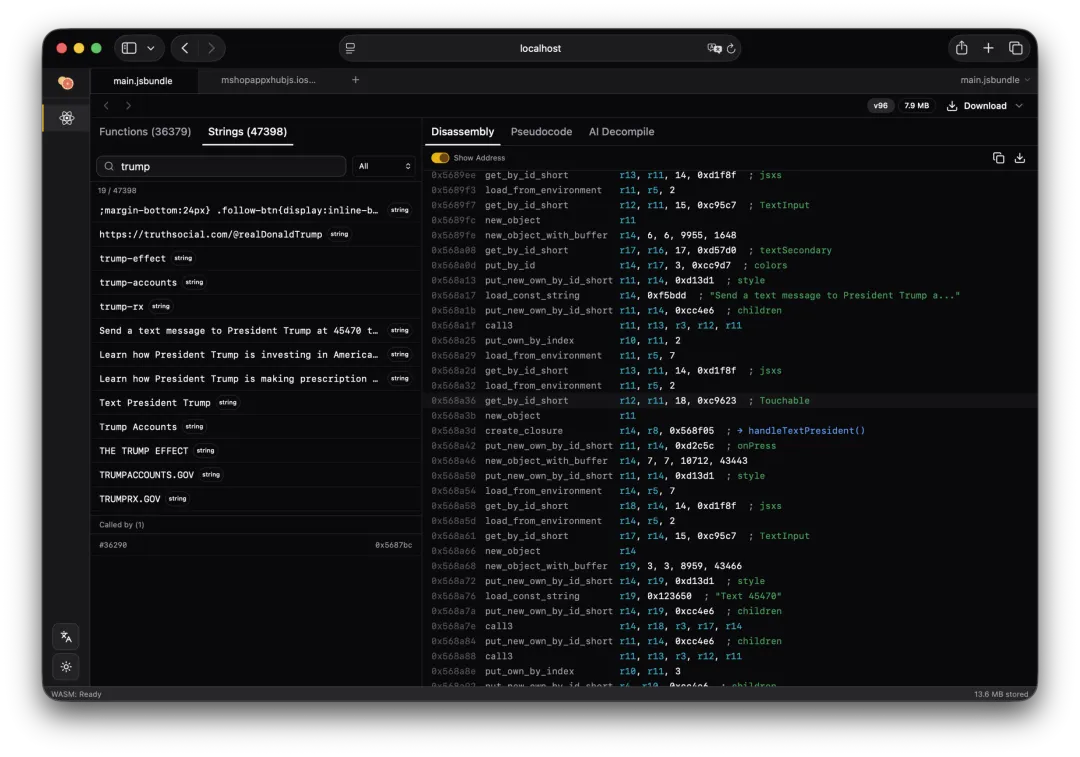Click the 7.9 MB size badge
Image resolution: width=1080 pixels, height=757 pixels.
tap(916, 105)
